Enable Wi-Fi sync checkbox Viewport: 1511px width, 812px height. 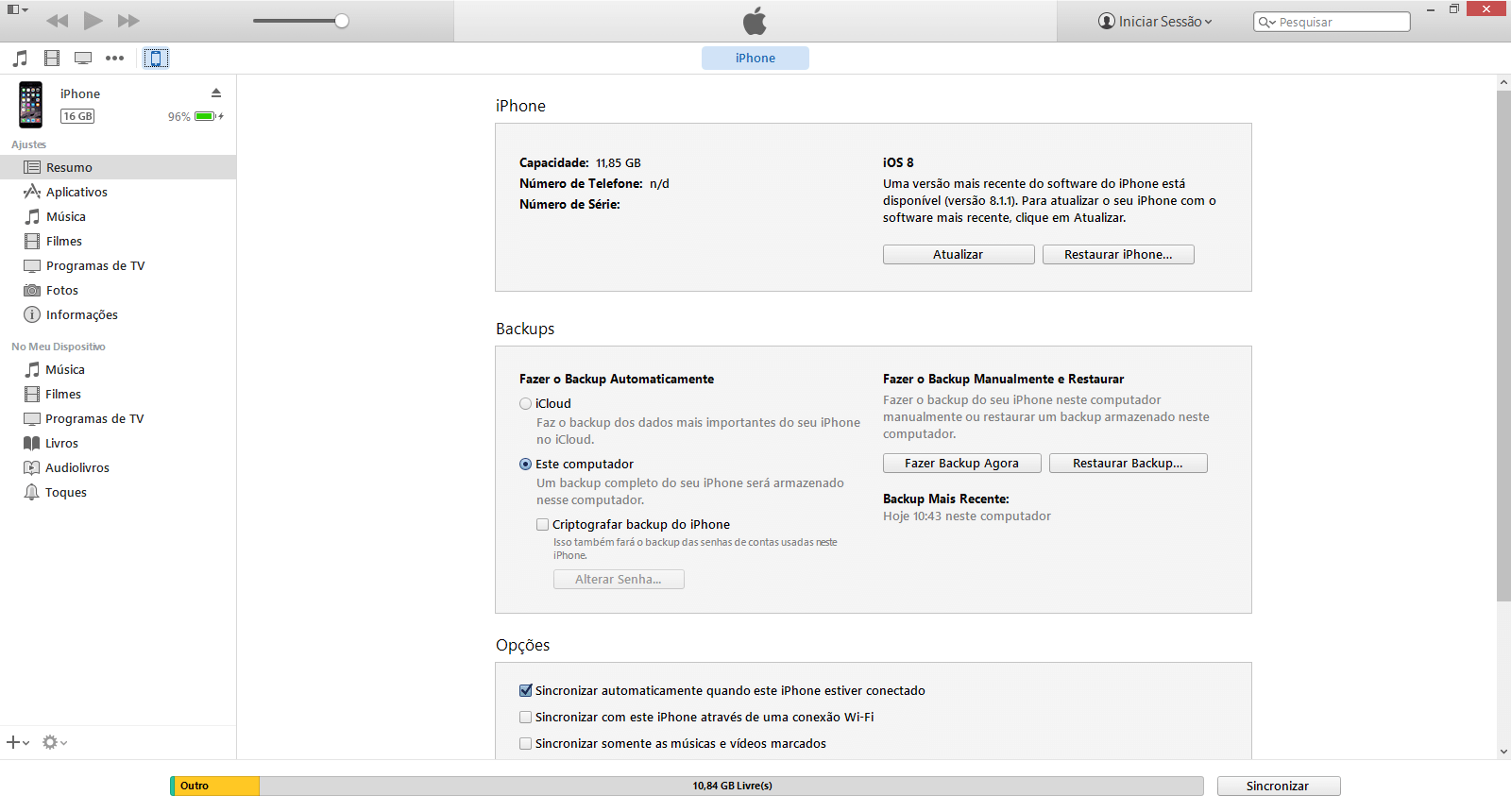pyautogui.click(x=525, y=717)
